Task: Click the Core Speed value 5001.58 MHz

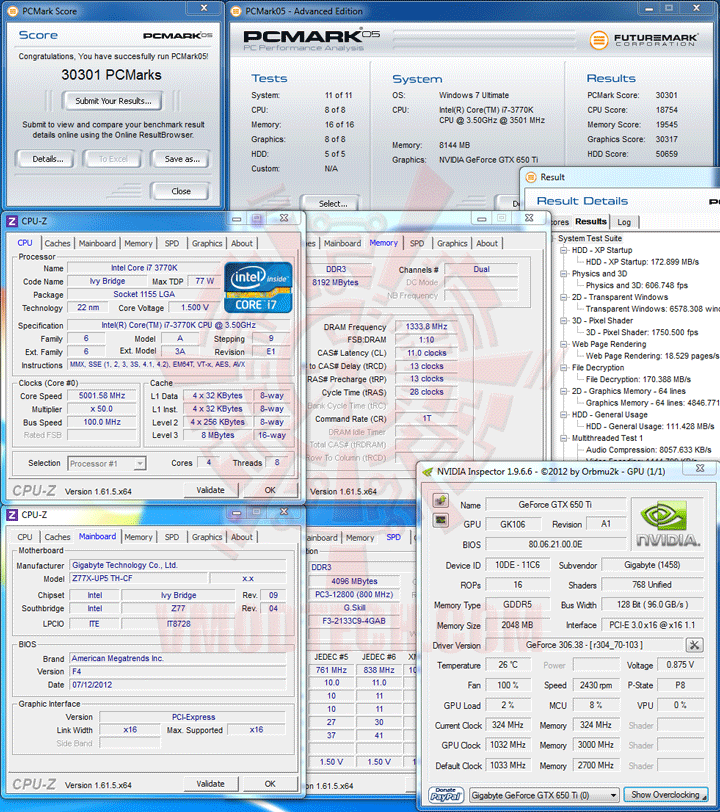Action: pyautogui.click(x=102, y=396)
